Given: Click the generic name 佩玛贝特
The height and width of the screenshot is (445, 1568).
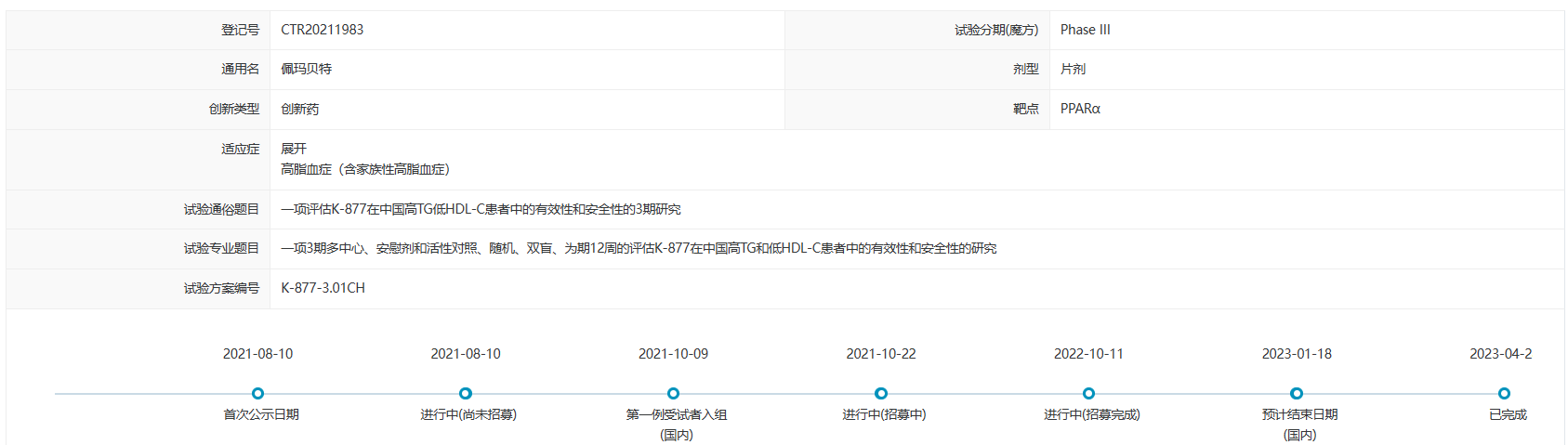Looking at the screenshot, I should pyautogui.click(x=307, y=69).
